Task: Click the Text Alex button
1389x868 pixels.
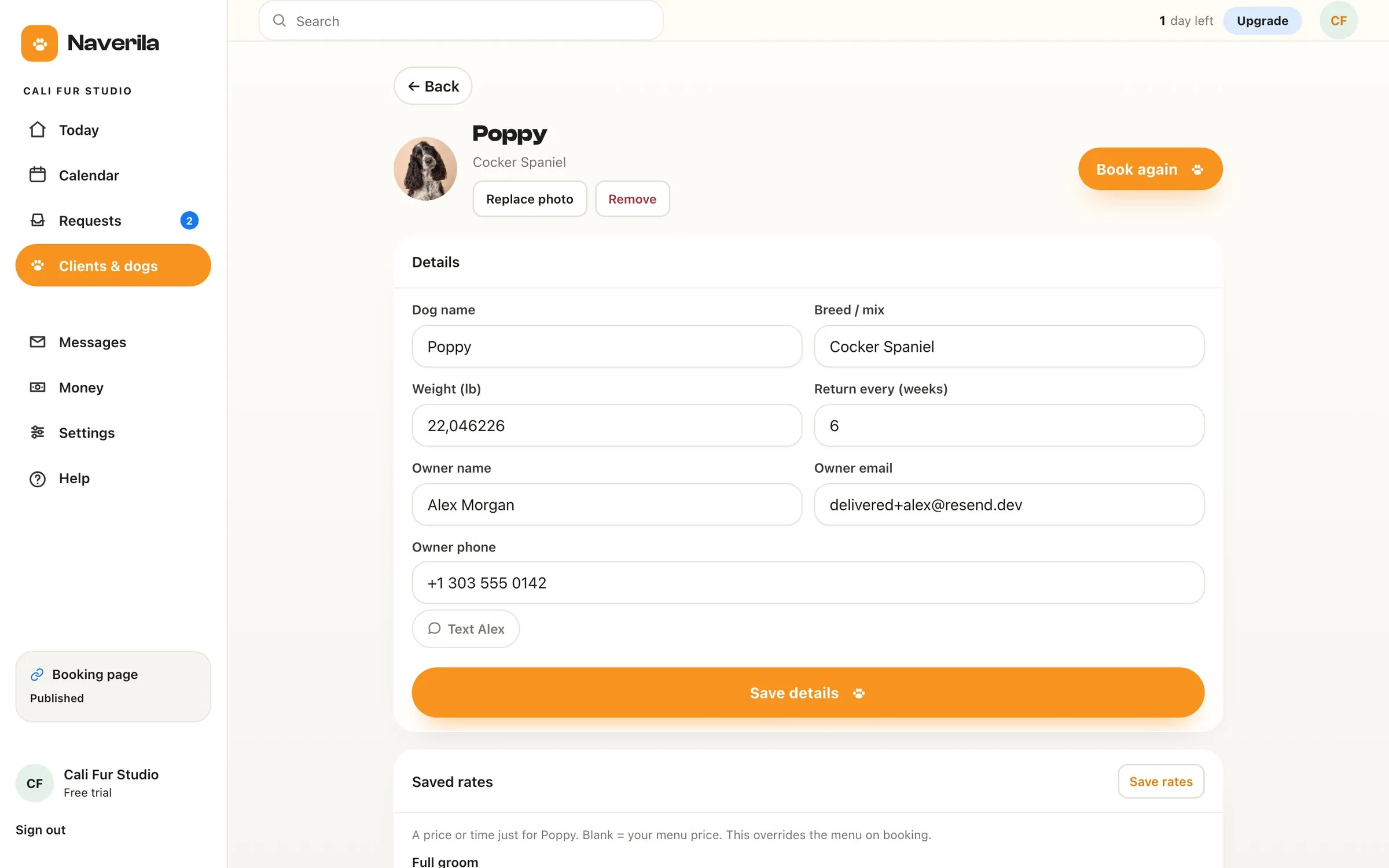Action: click(465, 628)
